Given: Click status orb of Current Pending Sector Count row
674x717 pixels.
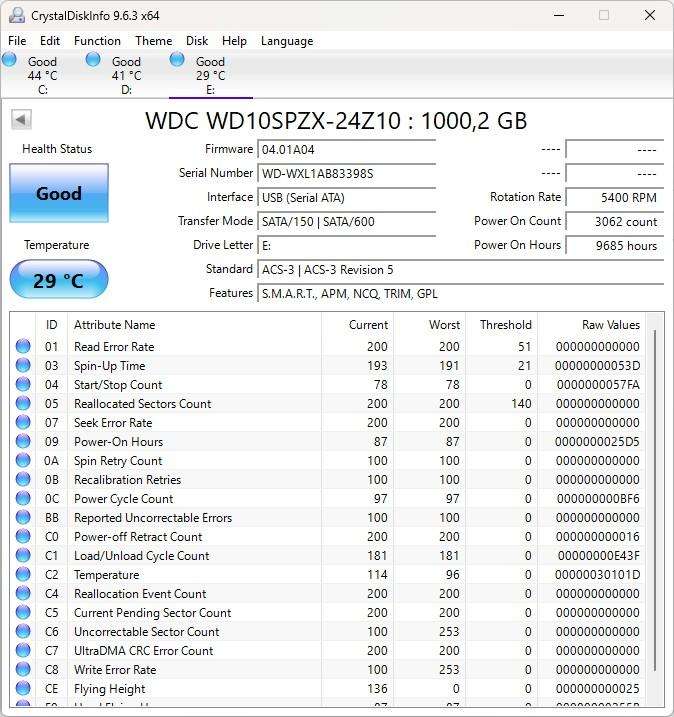Looking at the screenshot, I should click(23, 612).
